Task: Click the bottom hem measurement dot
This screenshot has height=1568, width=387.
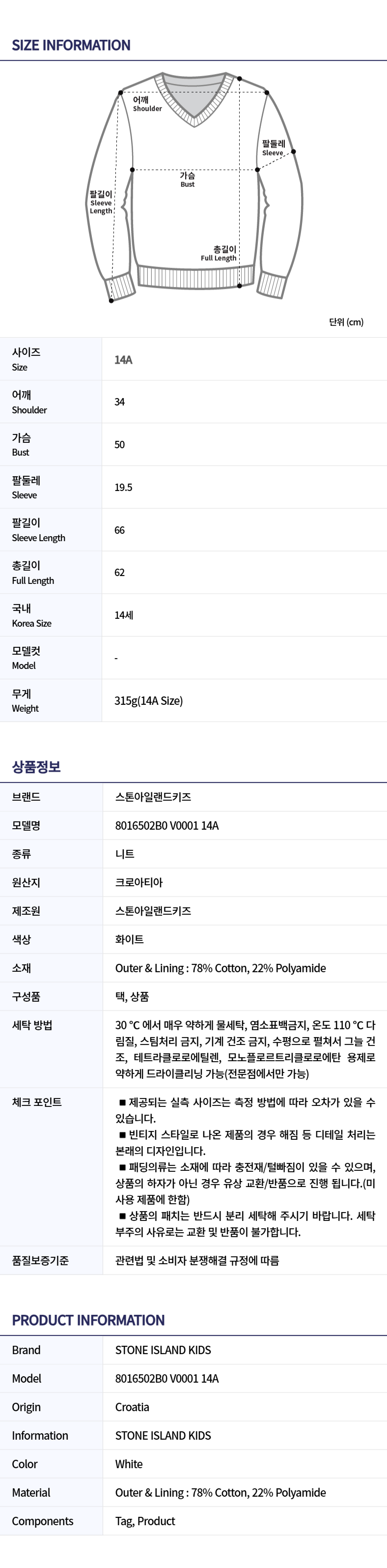Action: tap(240, 286)
